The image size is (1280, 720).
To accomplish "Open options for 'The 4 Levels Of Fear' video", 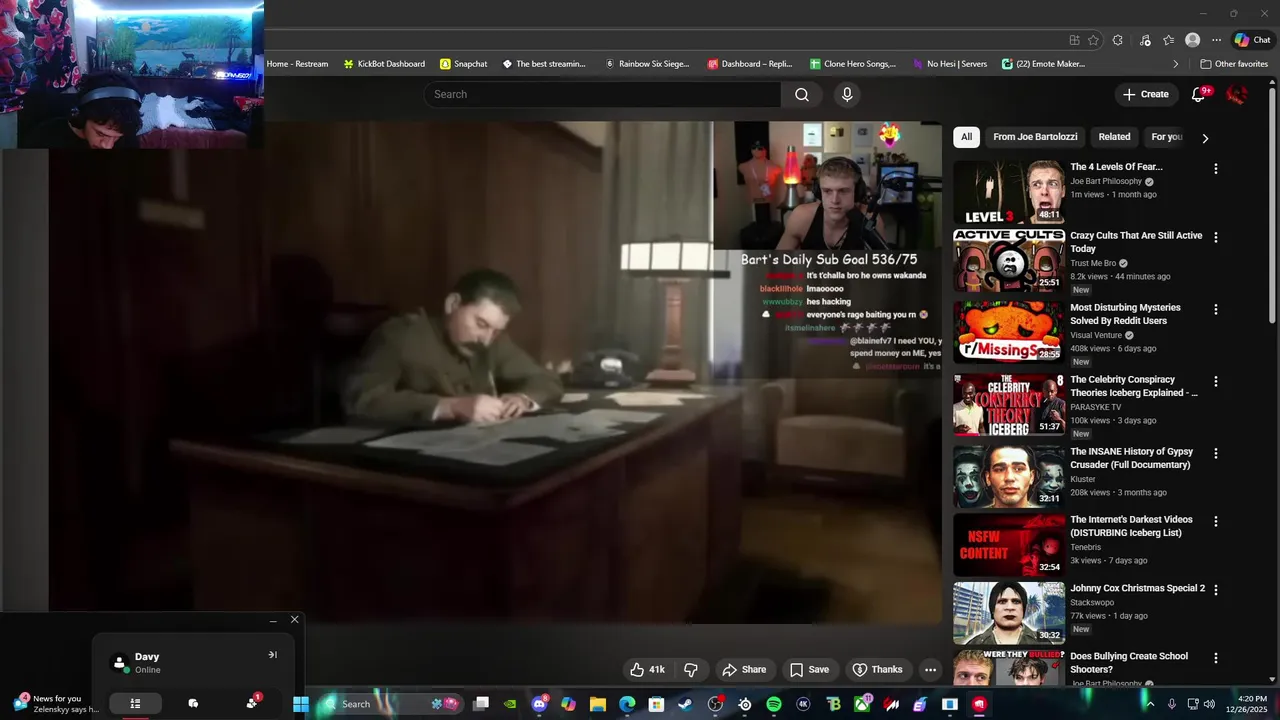I will (1216, 169).
